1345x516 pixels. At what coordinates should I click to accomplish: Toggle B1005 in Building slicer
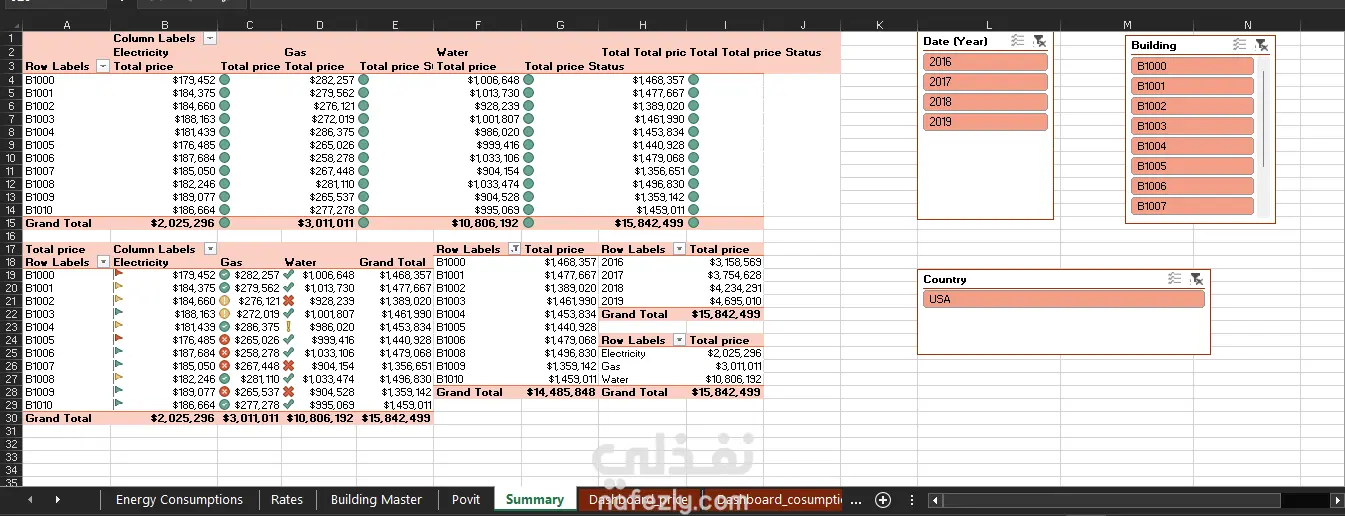pyautogui.click(x=1192, y=166)
